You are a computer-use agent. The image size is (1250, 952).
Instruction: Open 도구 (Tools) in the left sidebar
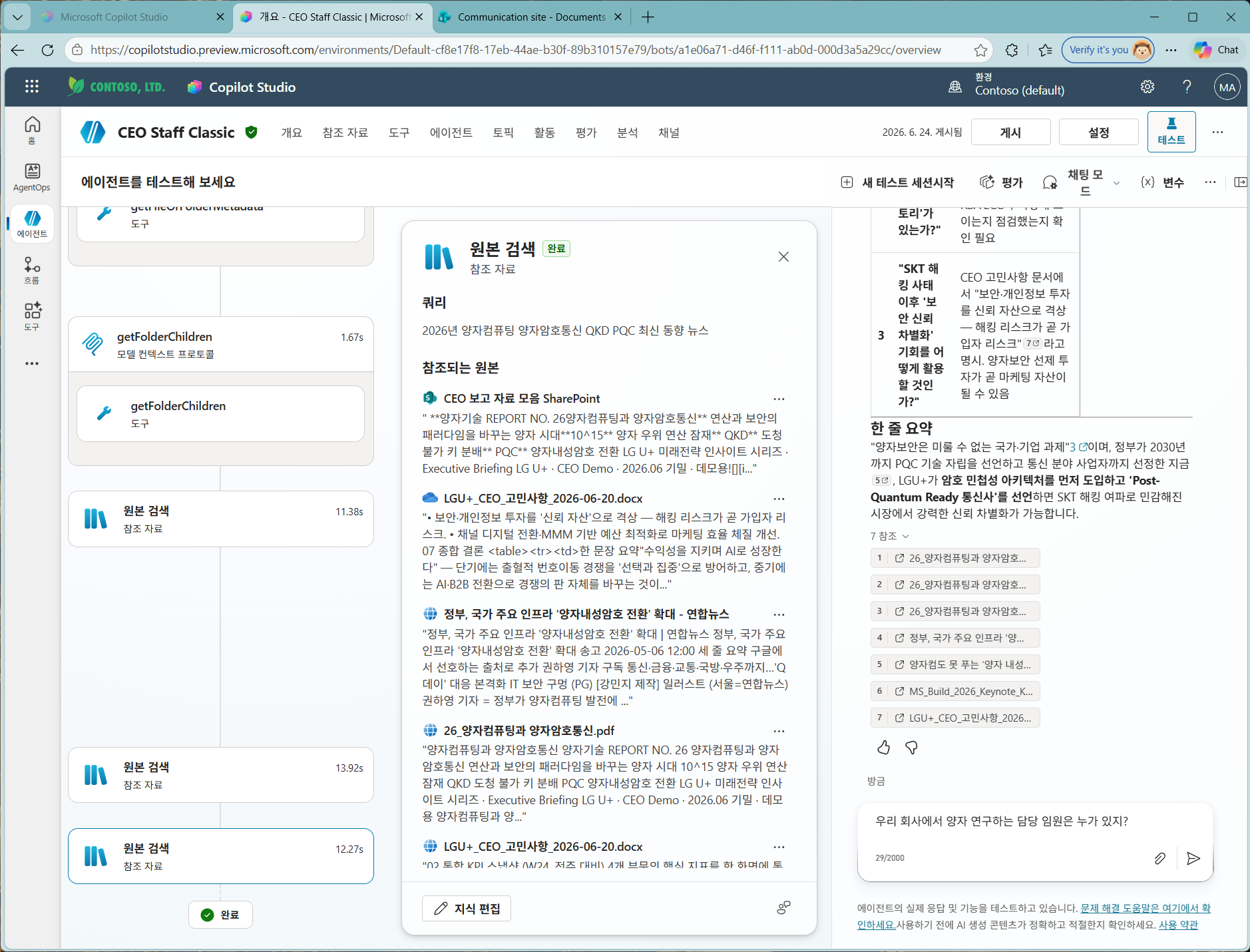[x=32, y=317]
